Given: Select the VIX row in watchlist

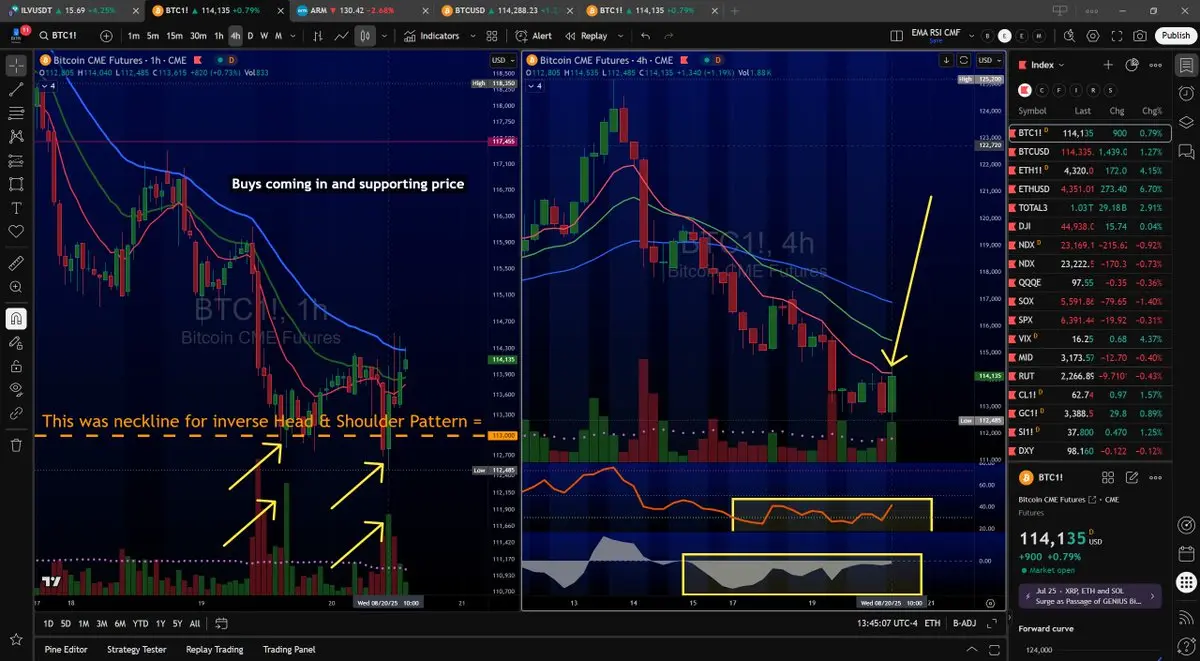Looking at the screenshot, I should click(x=1089, y=339).
